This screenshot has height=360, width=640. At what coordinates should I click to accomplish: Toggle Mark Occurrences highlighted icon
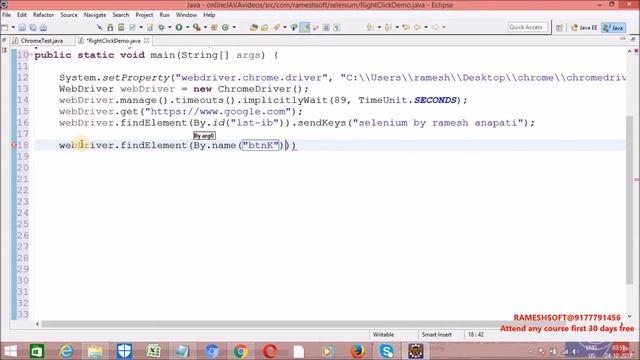pos(305,27)
